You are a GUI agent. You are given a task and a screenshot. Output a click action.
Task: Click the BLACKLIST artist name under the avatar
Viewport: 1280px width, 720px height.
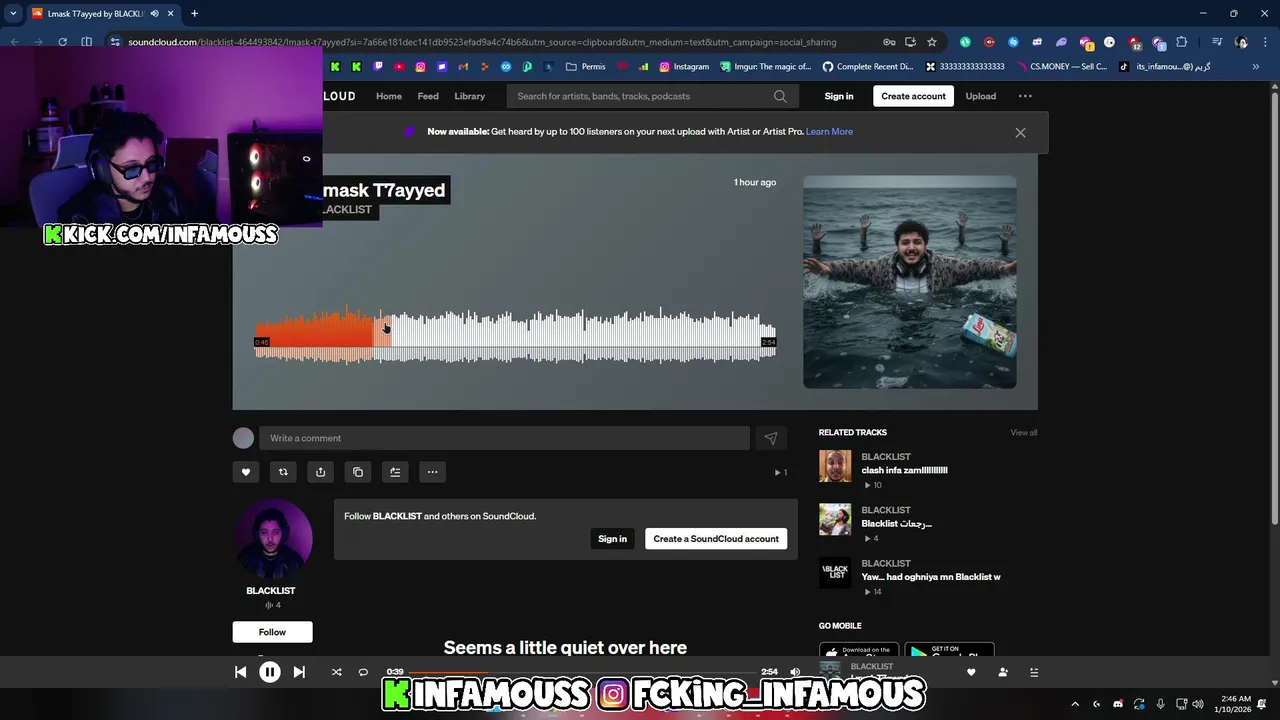pyautogui.click(x=271, y=591)
